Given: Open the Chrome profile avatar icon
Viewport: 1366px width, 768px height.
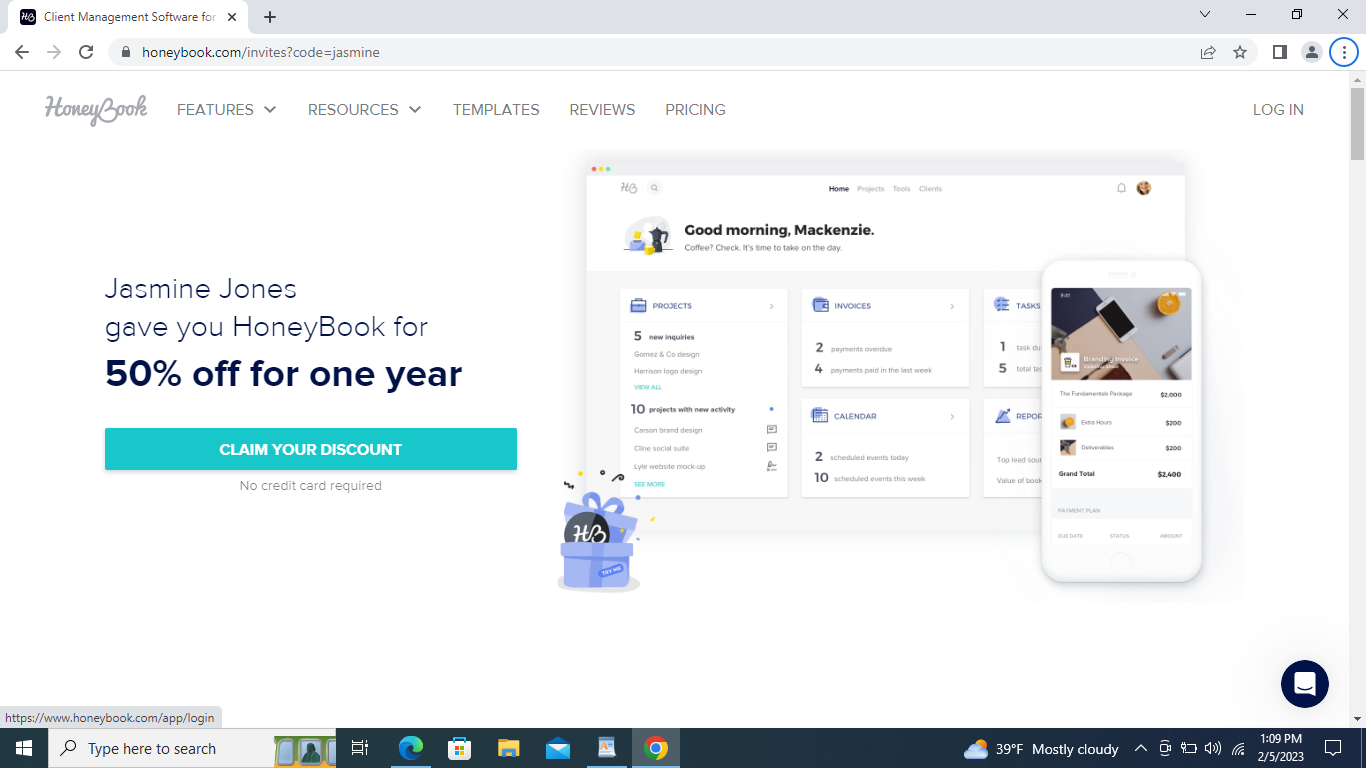Looking at the screenshot, I should 1311,52.
